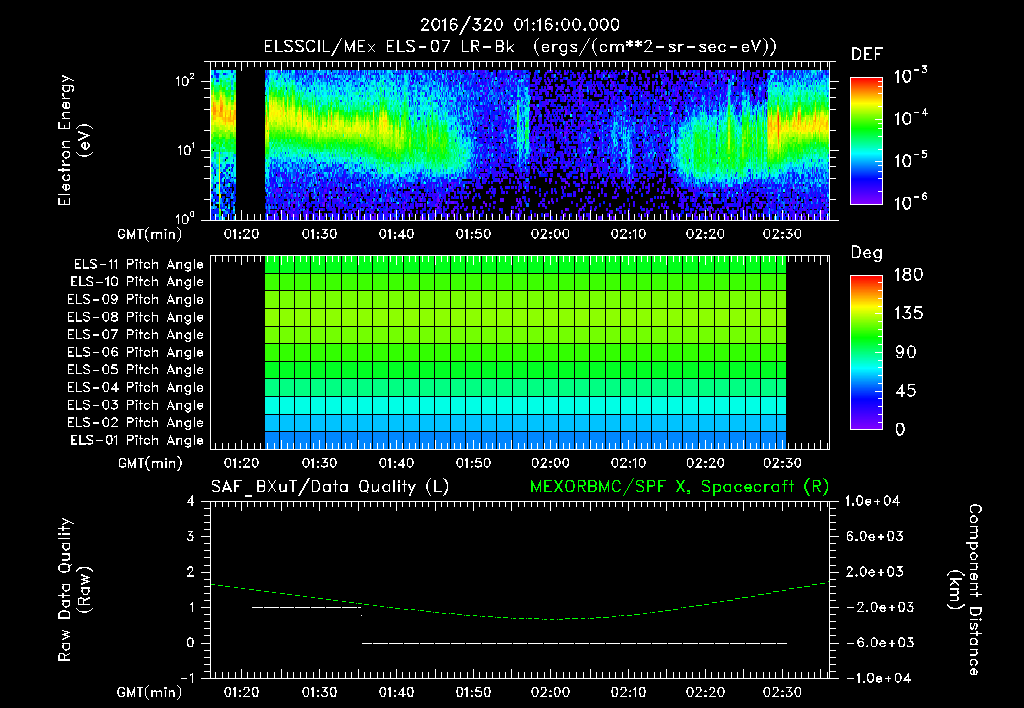Select the ELS-05 Pitch Angle row label
This screenshot has width=1024, height=708.
tap(136, 370)
